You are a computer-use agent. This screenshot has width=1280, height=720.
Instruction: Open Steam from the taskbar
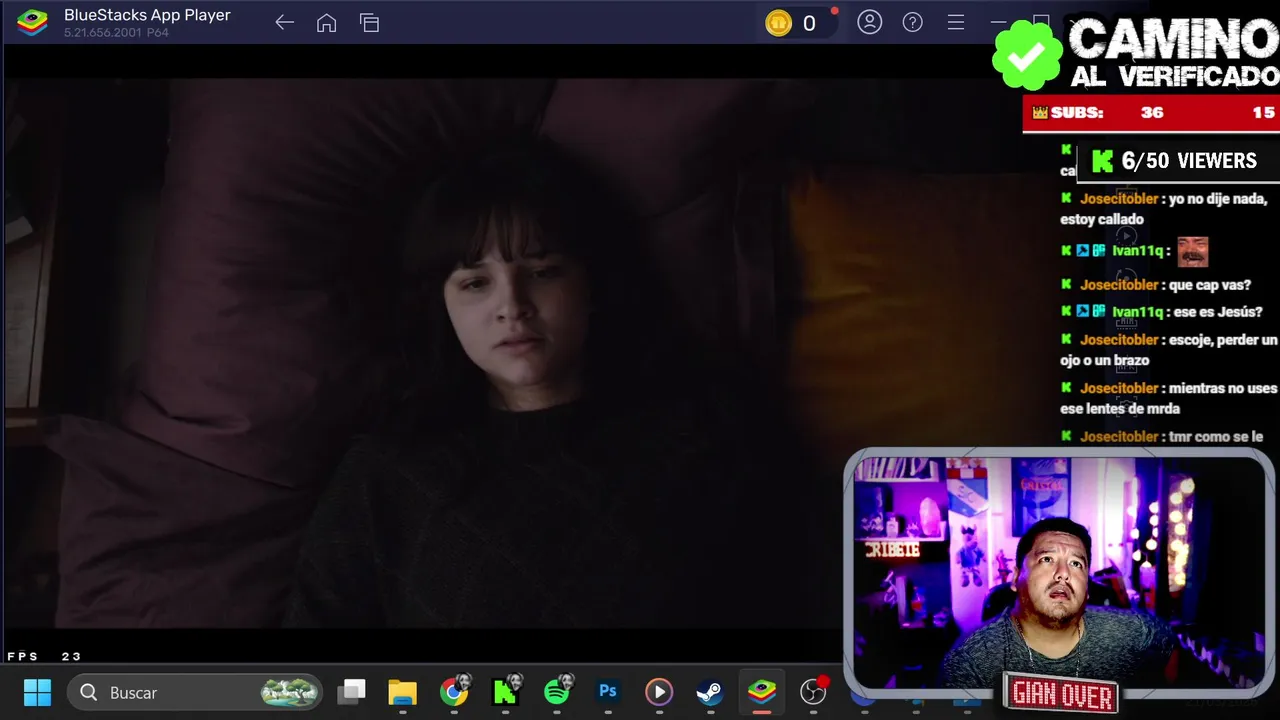[709, 692]
